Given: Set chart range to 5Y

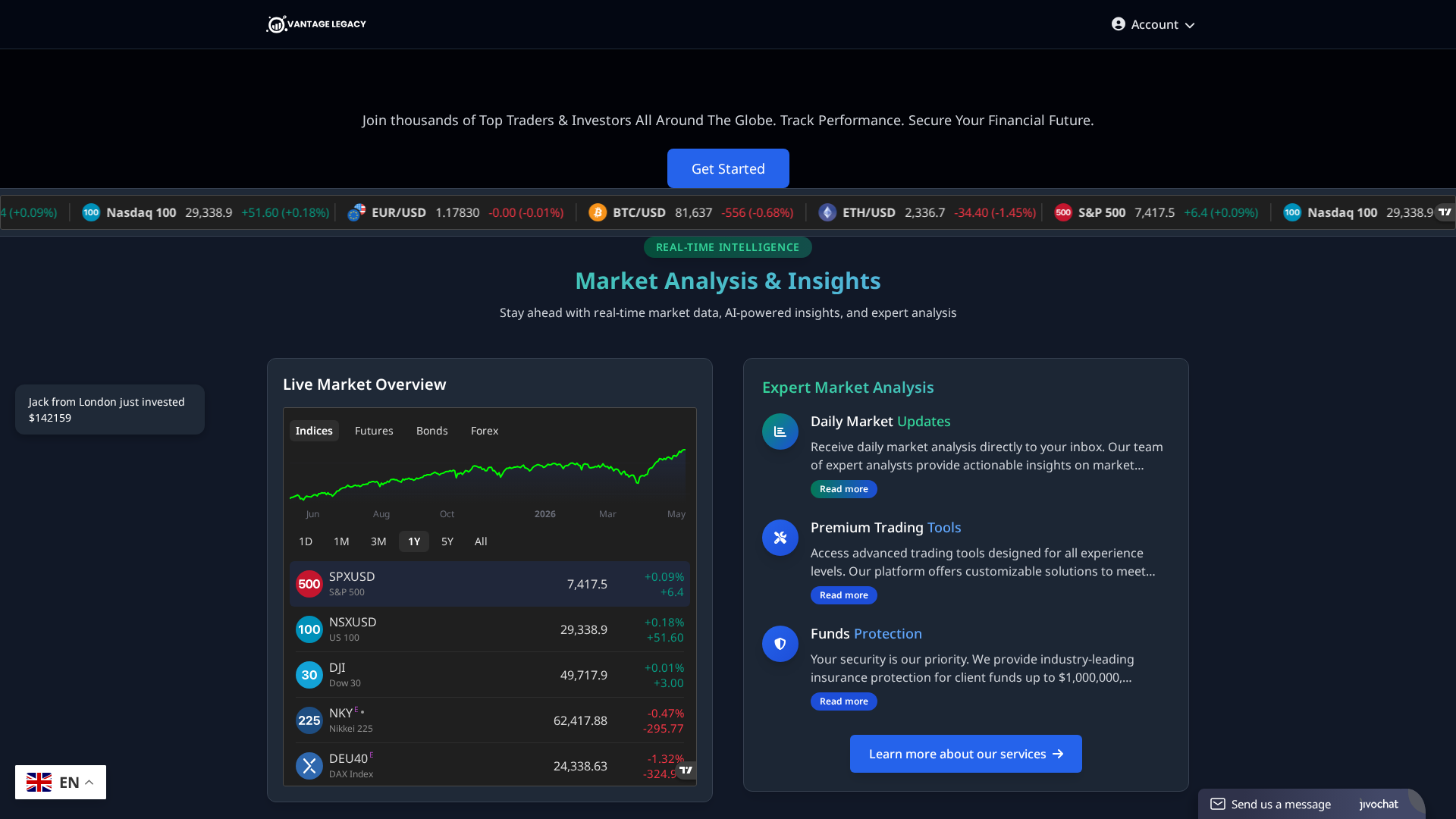Looking at the screenshot, I should [x=447, y=541].
